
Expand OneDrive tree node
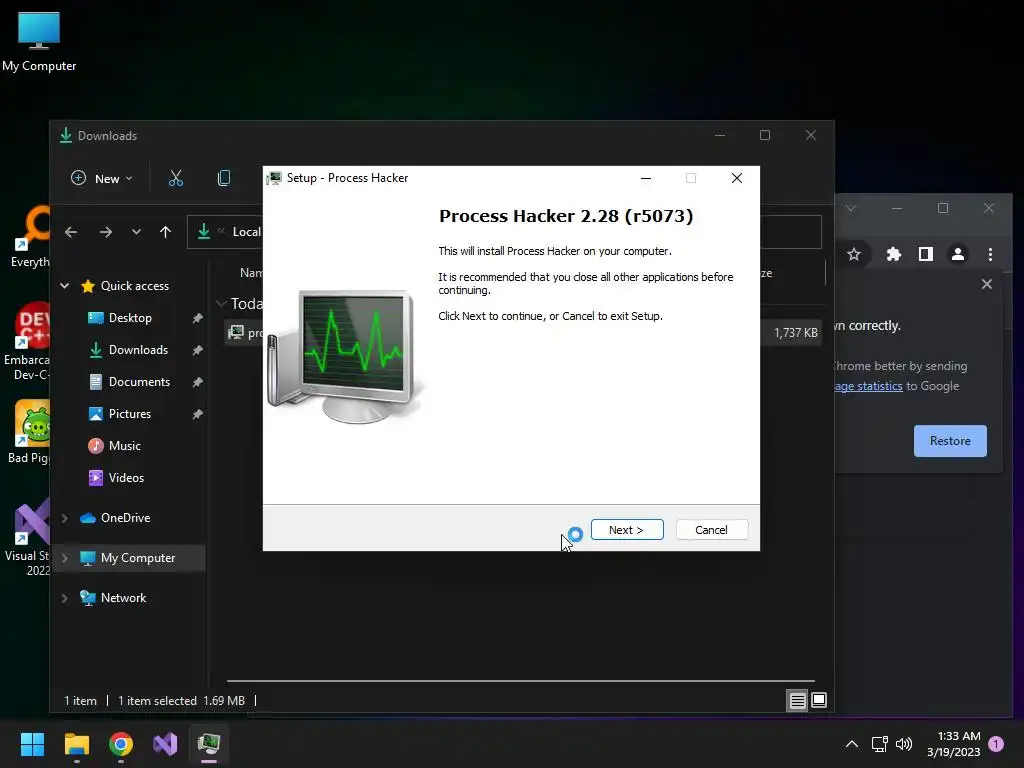tap(65, 518)
